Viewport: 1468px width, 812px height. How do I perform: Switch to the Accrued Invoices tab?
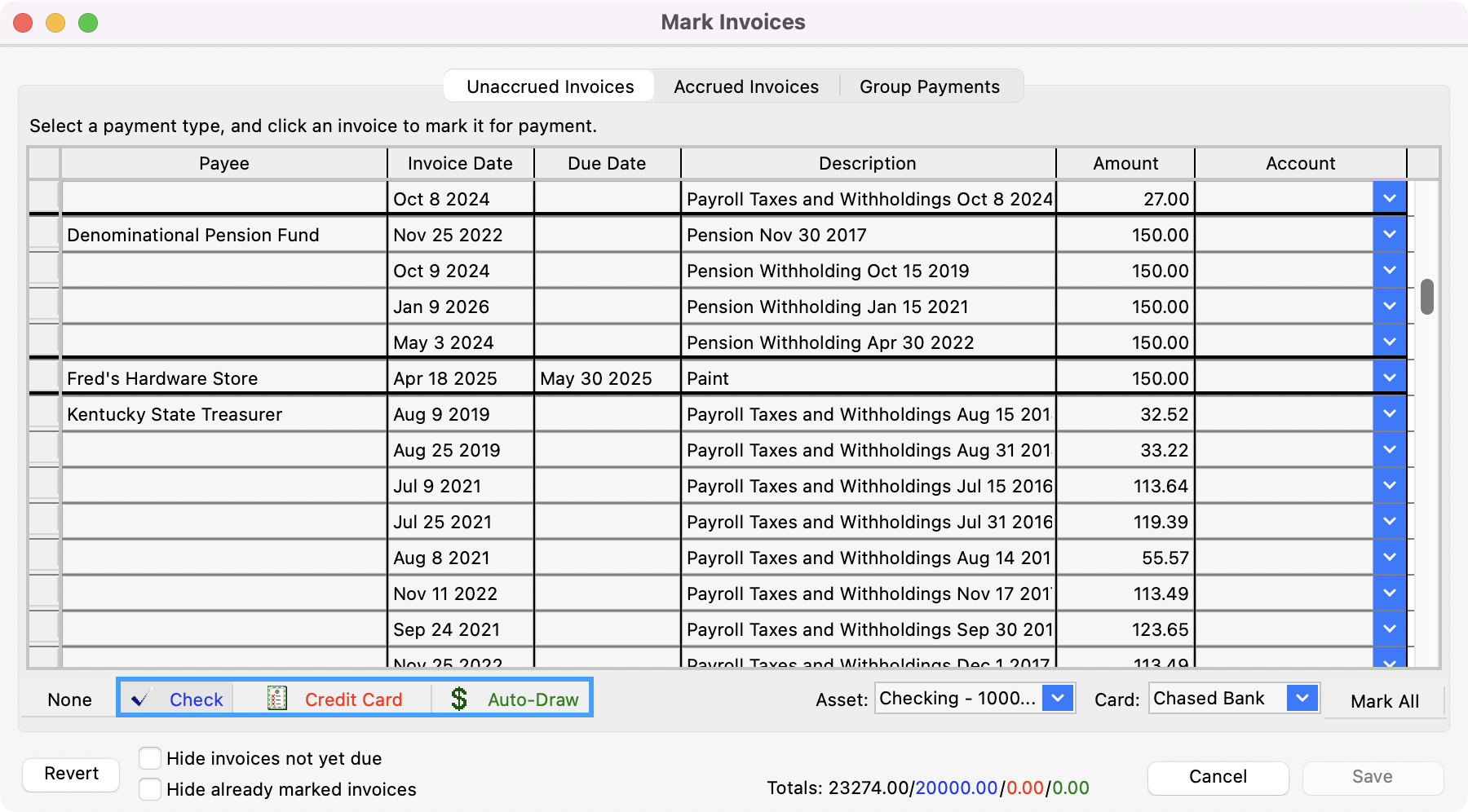coord(745,86)
